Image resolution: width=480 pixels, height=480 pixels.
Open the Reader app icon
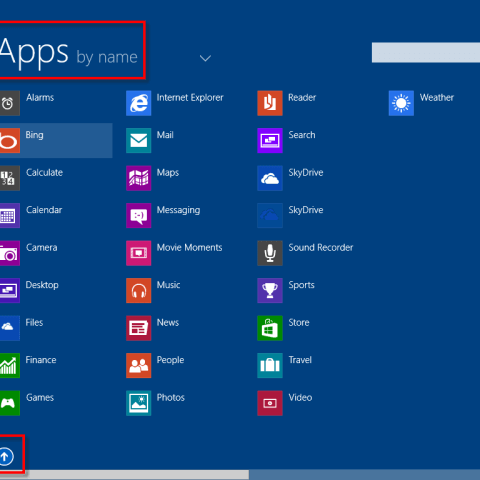(x=270, y=103)
